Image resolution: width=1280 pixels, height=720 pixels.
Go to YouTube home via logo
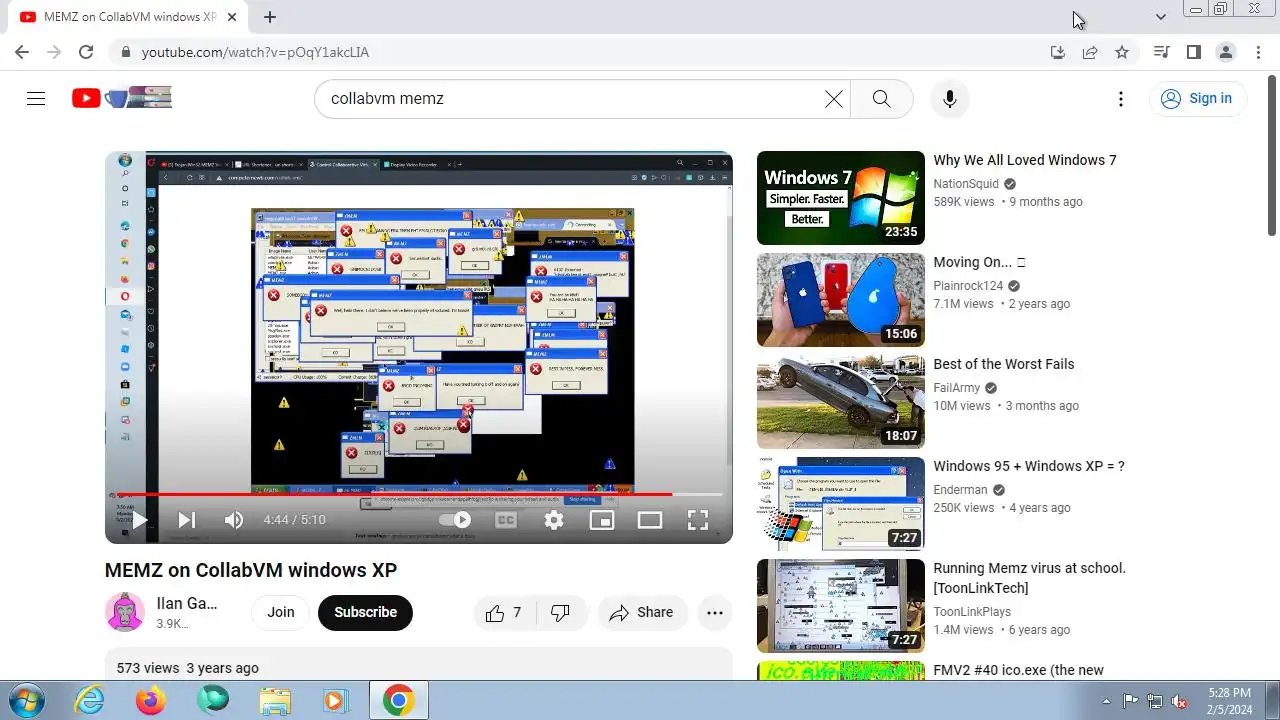(x=121, y=98)
